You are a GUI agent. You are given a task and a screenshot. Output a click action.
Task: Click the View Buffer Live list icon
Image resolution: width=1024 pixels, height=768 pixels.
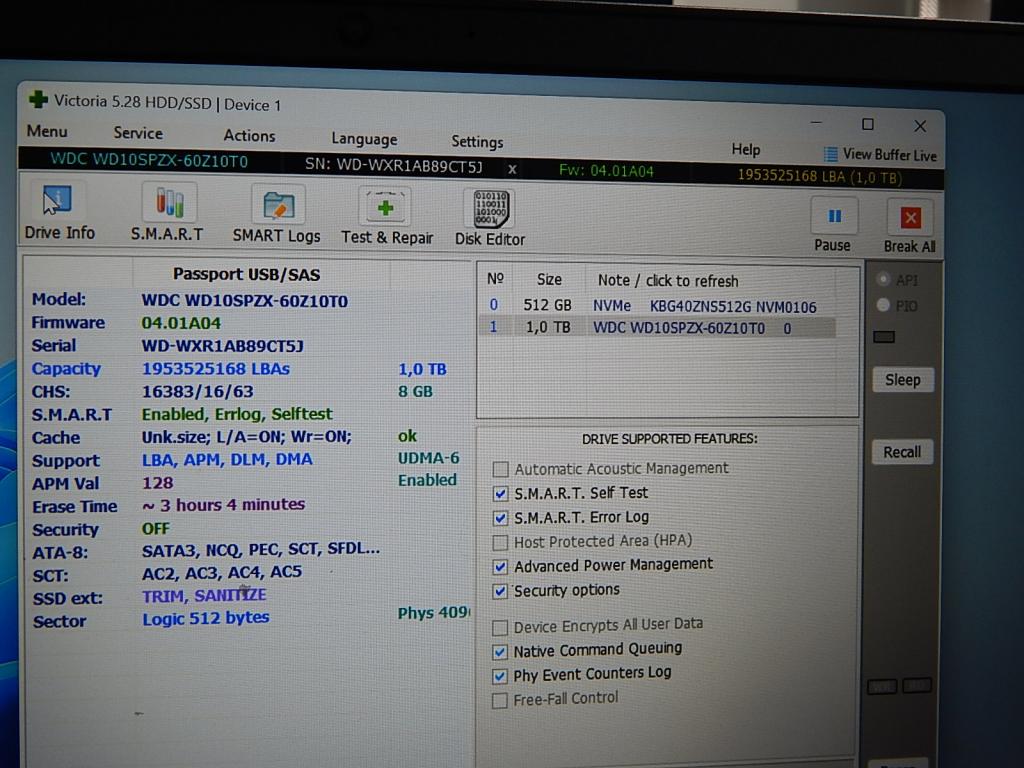point(830,154)
